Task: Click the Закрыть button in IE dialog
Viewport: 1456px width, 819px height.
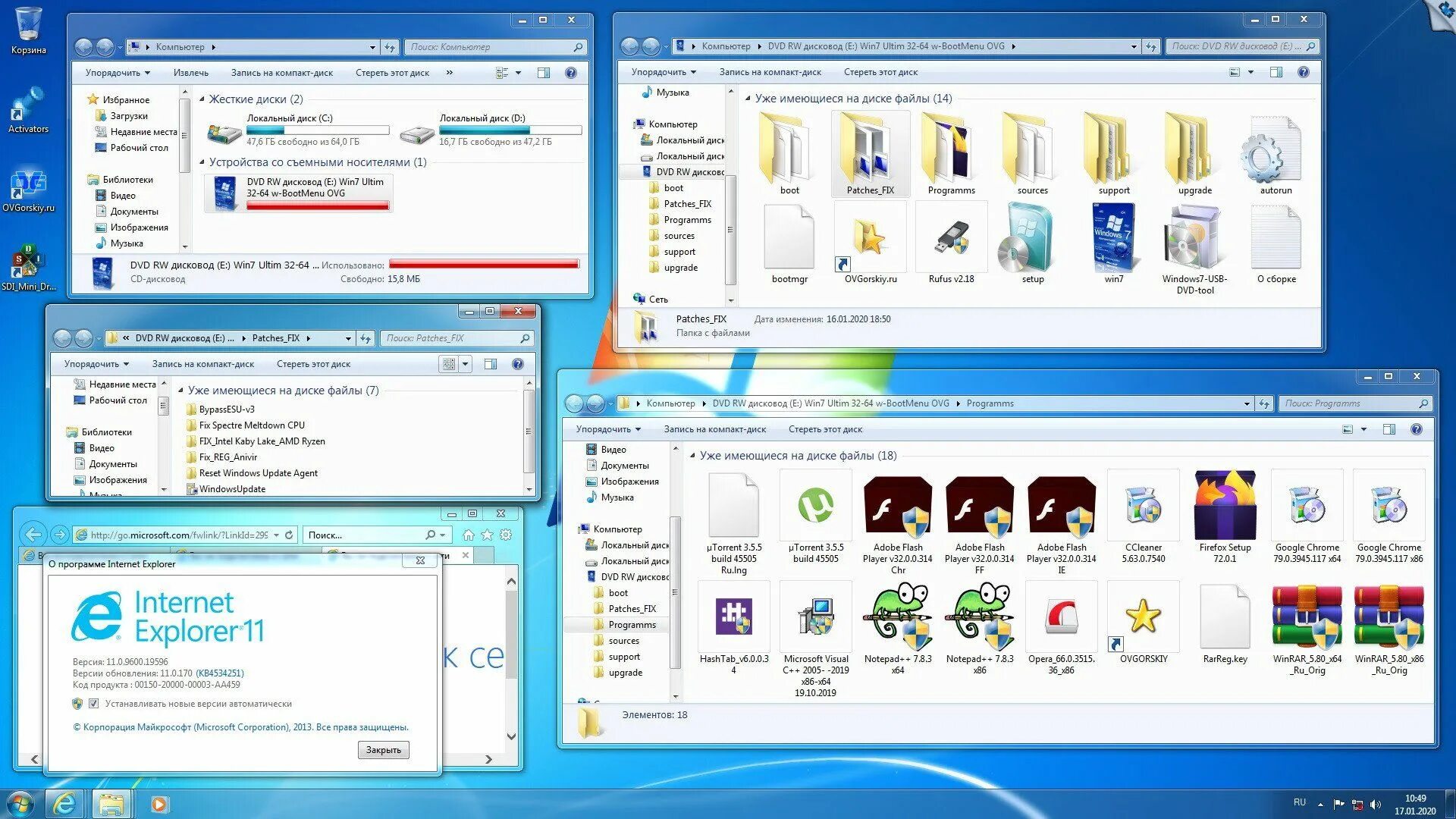Action: [x=383, y=749]
